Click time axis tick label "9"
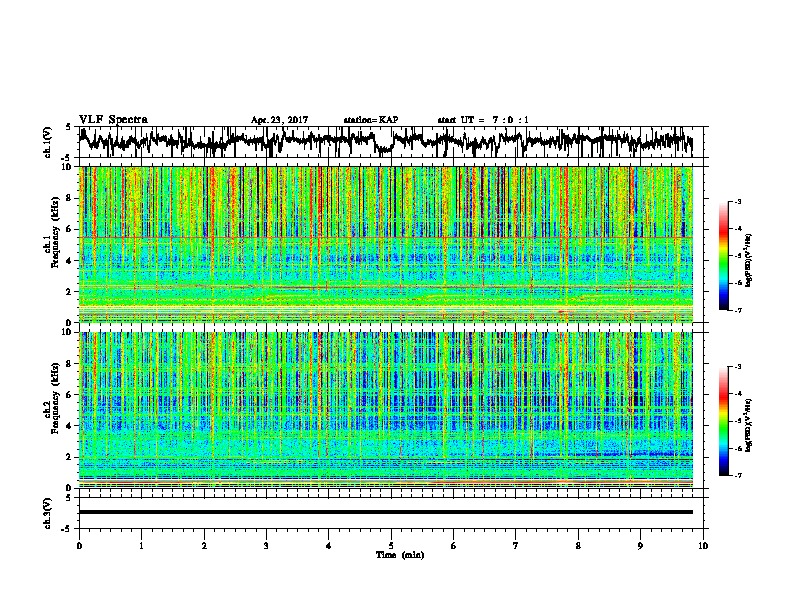 click(x=640, y=546)
